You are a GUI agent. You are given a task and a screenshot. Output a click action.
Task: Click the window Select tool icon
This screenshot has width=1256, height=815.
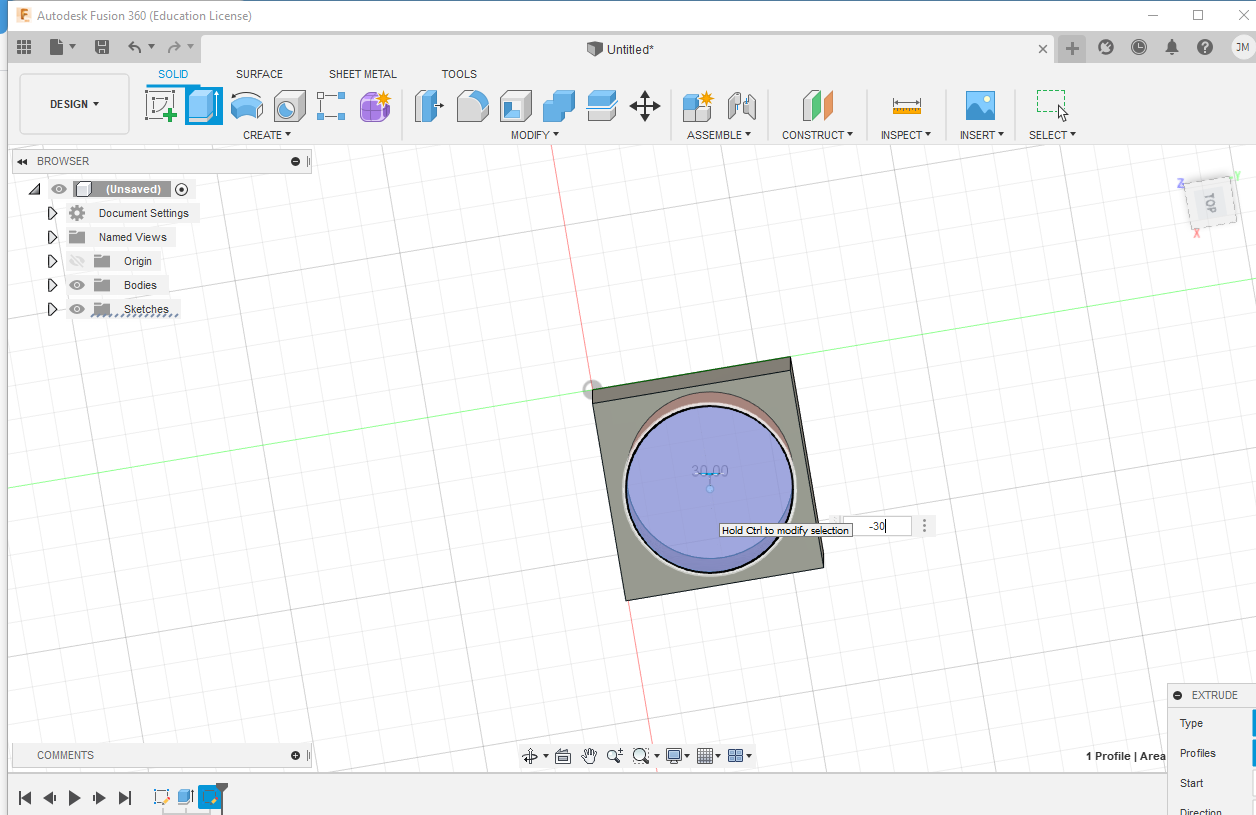coord(1052,105)
